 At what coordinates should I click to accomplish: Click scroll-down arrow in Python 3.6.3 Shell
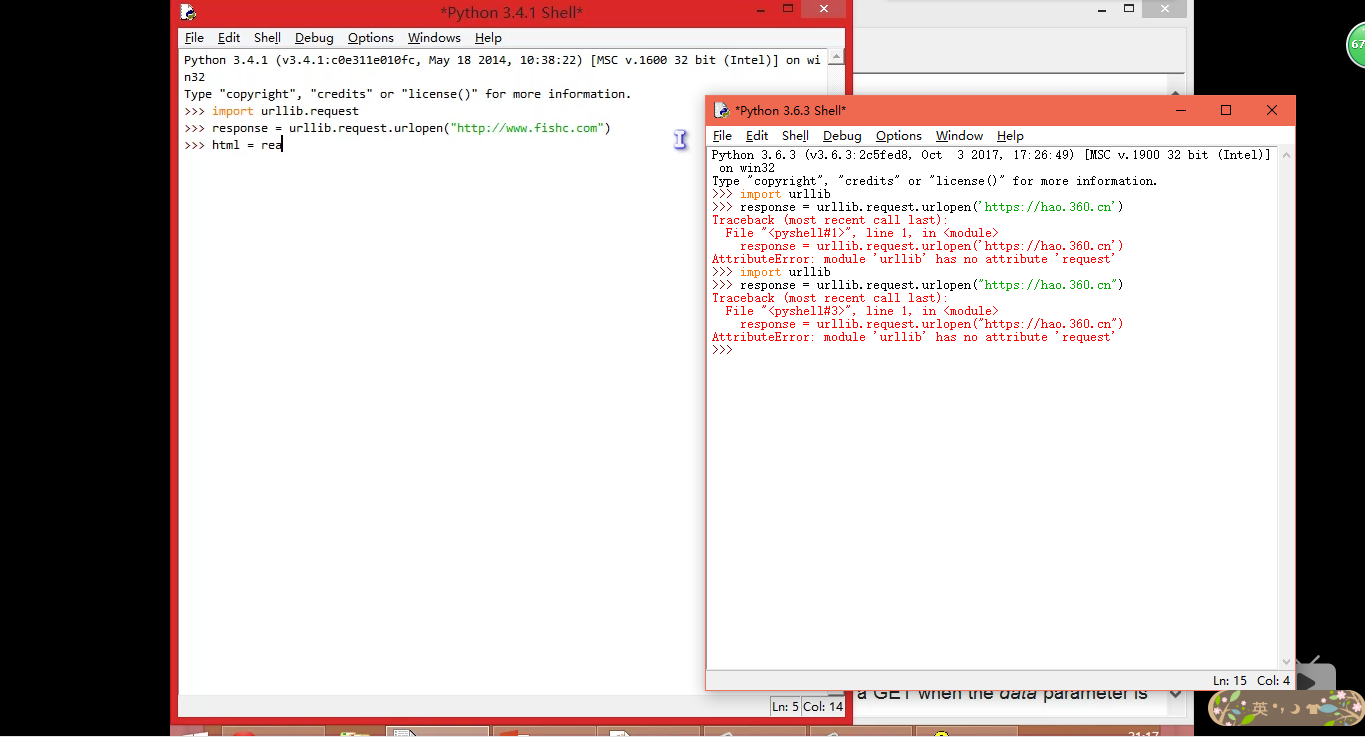pos(1286,661)
